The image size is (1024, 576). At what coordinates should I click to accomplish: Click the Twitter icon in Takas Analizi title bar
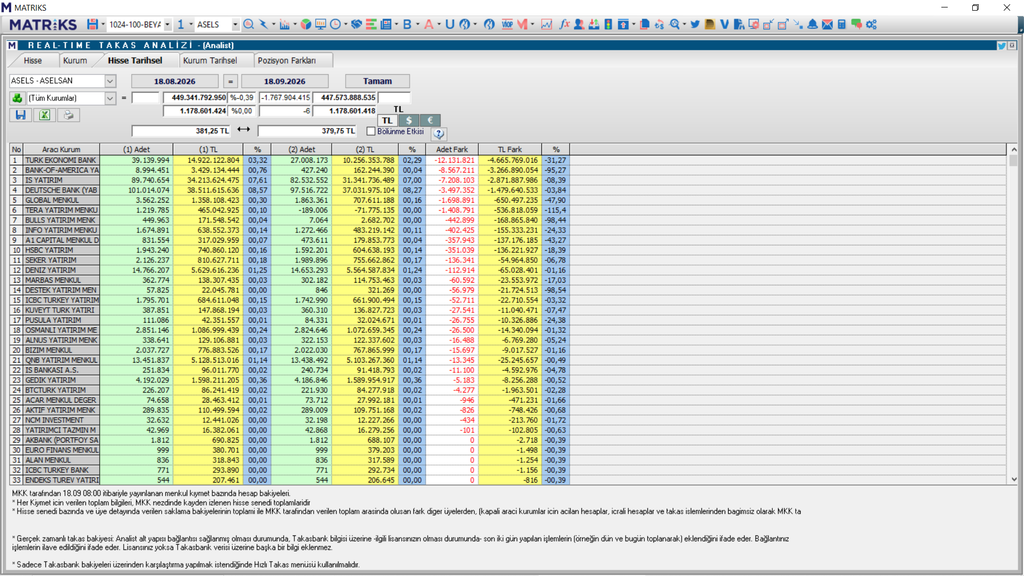1001,46
